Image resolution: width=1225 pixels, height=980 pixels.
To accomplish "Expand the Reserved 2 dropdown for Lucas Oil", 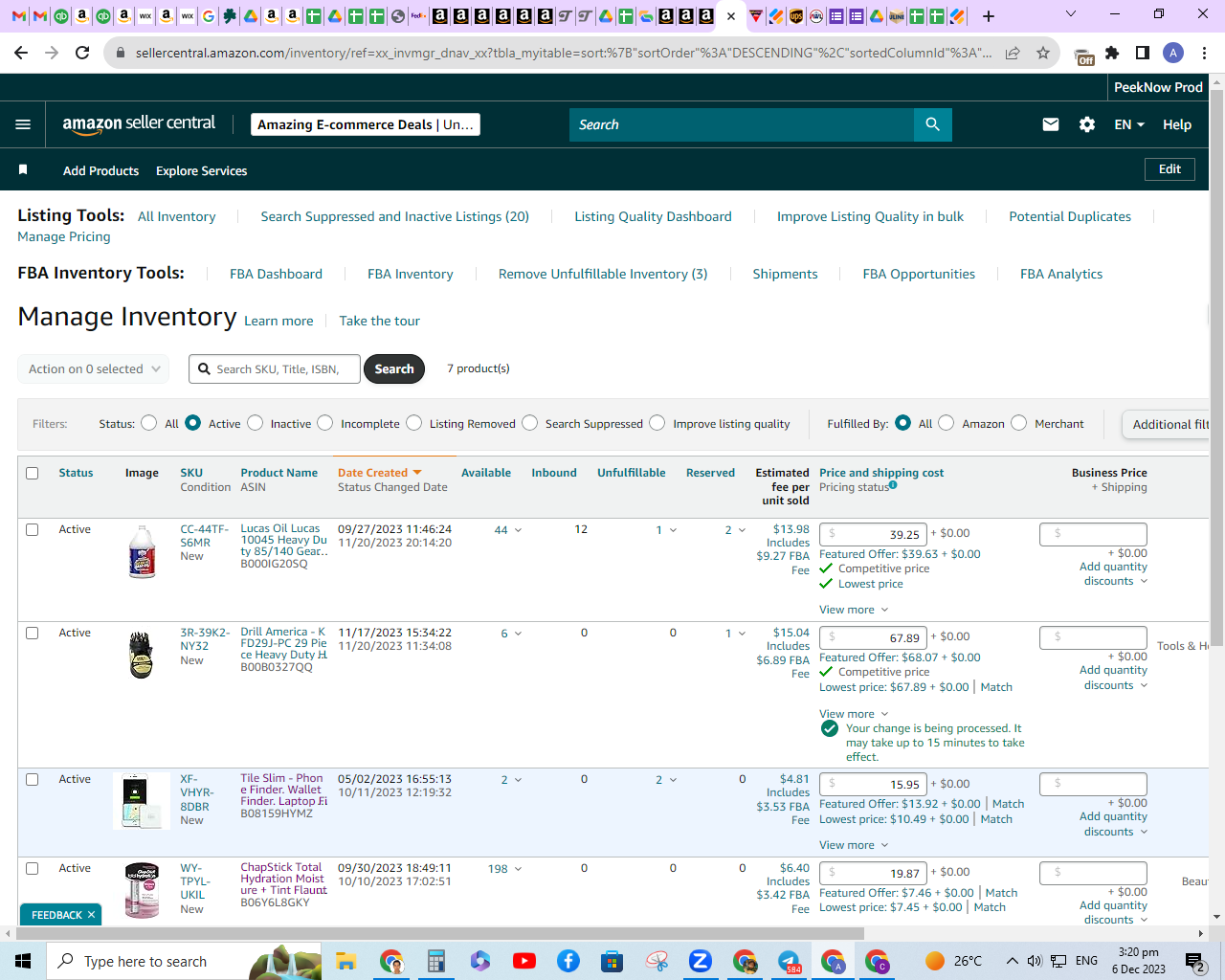I will (x=735, y=529).
